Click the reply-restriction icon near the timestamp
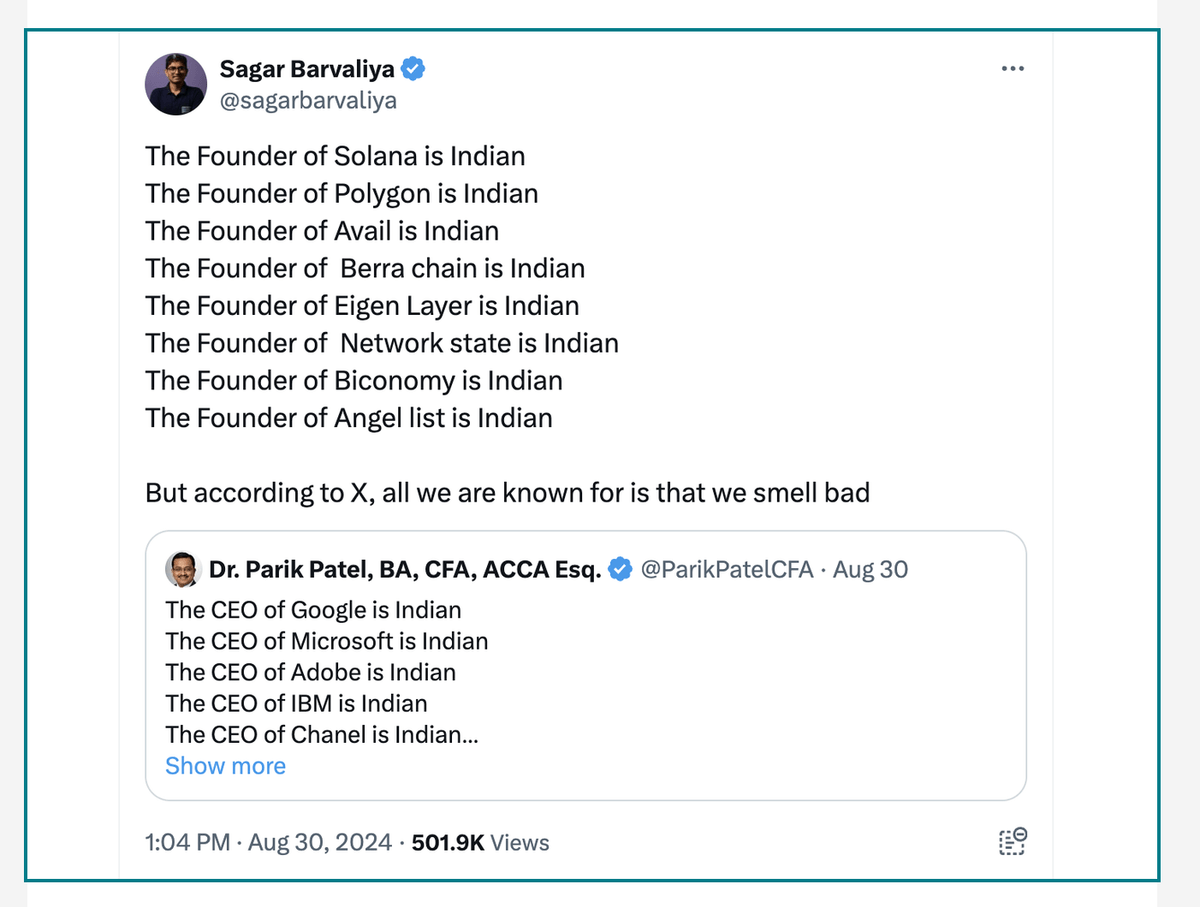Screen dimensions: 1200x907 click(x=1012, y=843)
